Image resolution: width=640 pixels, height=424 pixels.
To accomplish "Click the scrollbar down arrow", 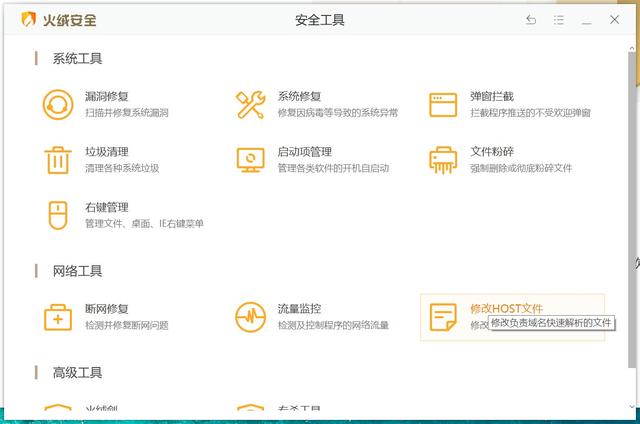I will (x=632, y=407).
